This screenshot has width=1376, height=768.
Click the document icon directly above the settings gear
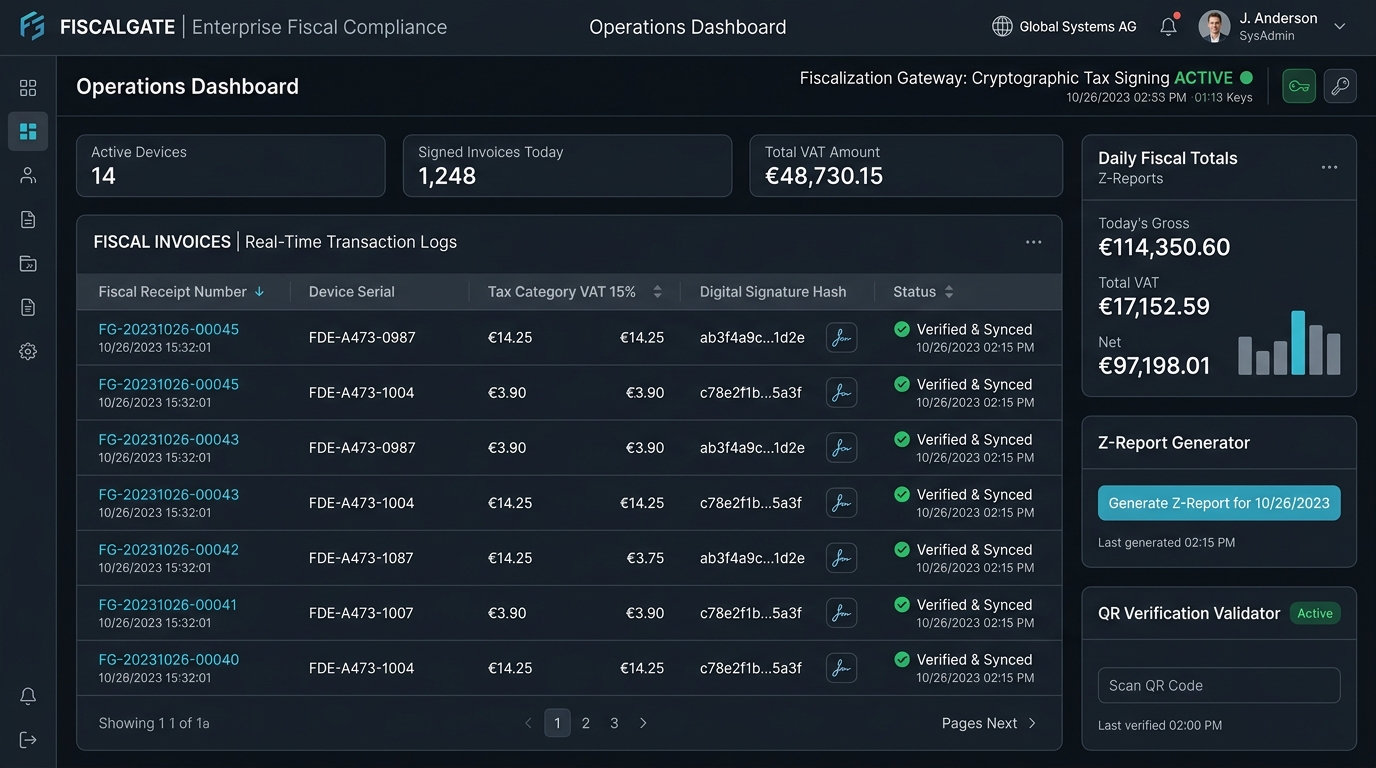28,308
